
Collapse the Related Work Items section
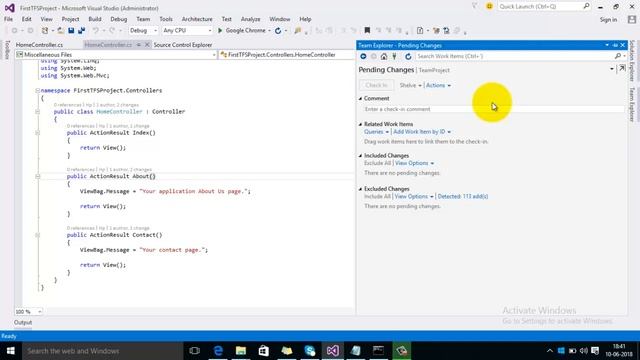360,124
